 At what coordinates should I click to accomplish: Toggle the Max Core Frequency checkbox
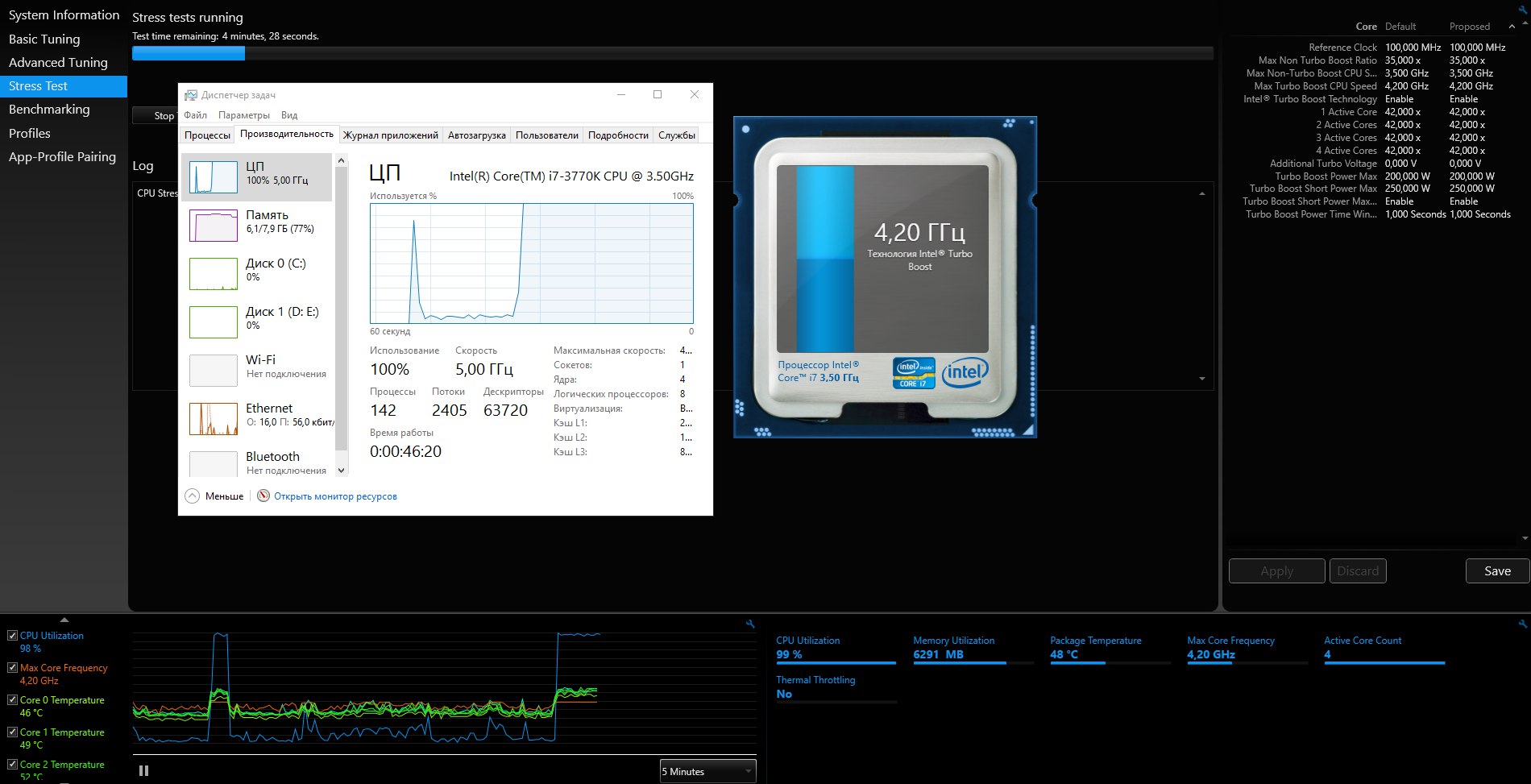tap(12, 667)
